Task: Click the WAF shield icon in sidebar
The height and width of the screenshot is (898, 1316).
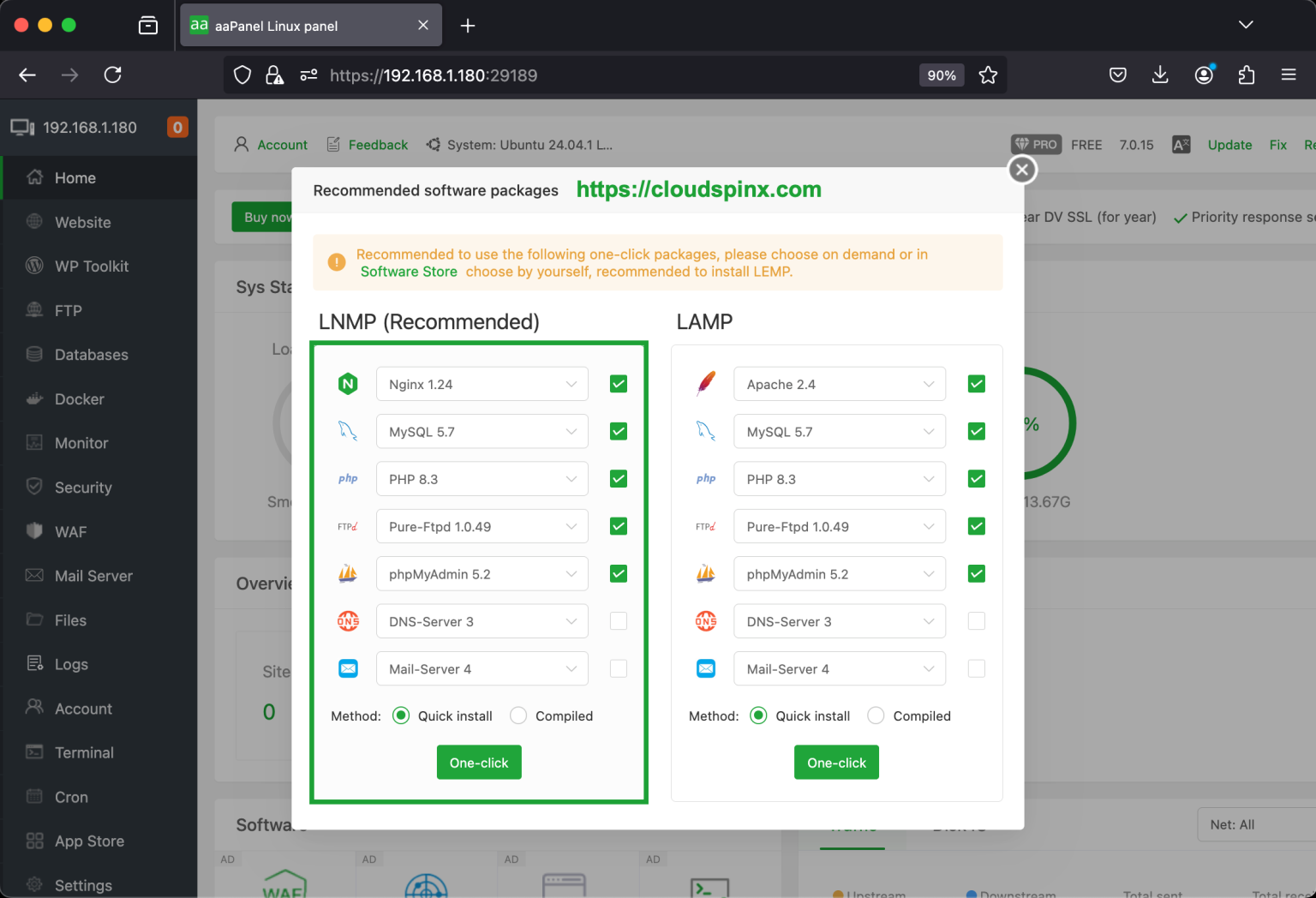Action: tap(34, 531)
